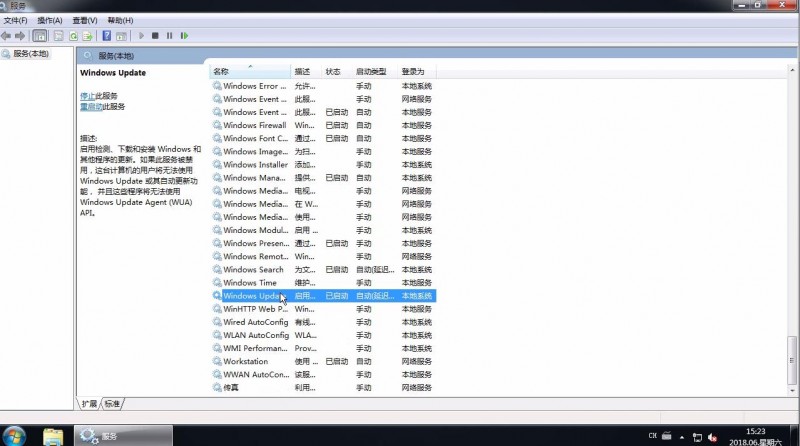Select the Windows Mana... service row

pos(323,178)
